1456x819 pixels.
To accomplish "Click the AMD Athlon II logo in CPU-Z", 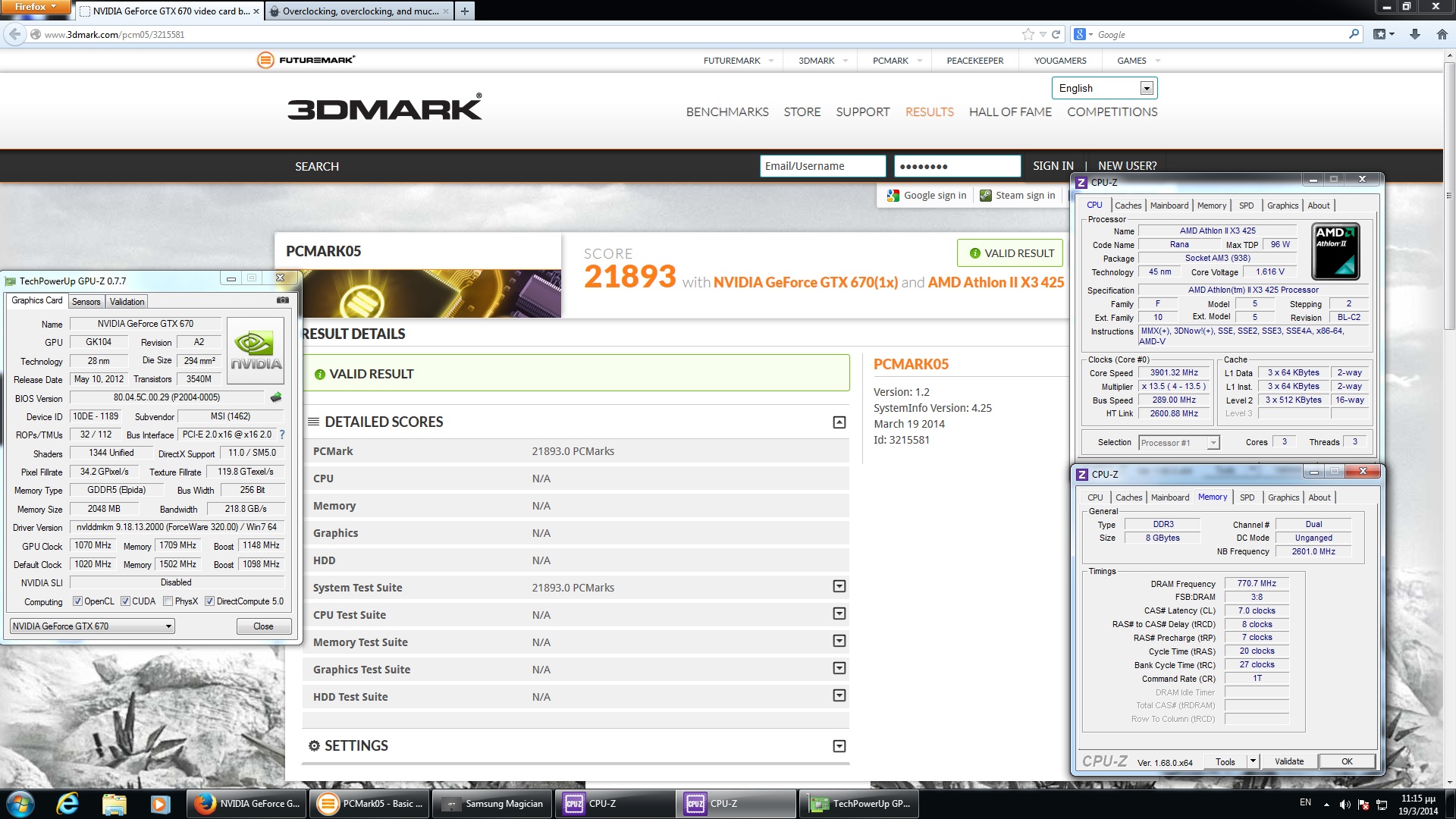I will point(1335,251).
